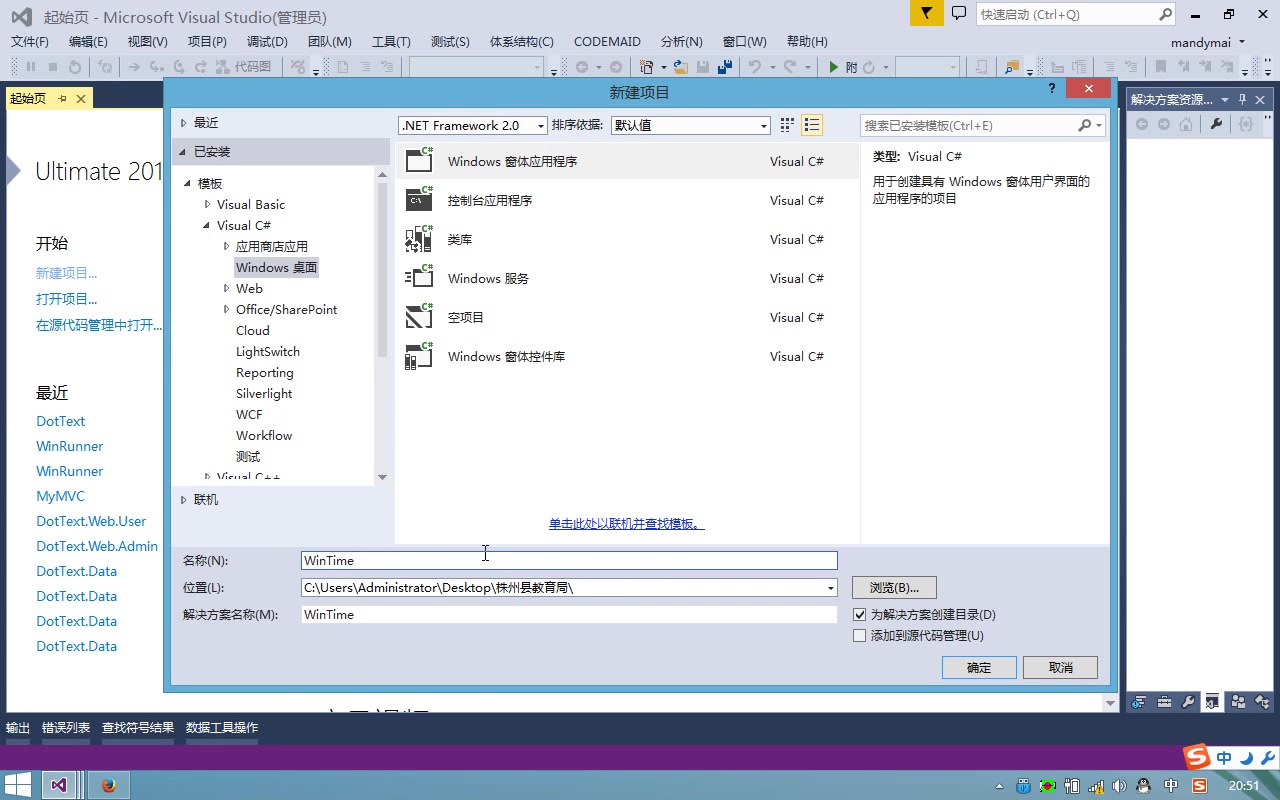Choose the 类库 template icon
The height and width of the screenshot is (800, 1280).
click(419, 238)
